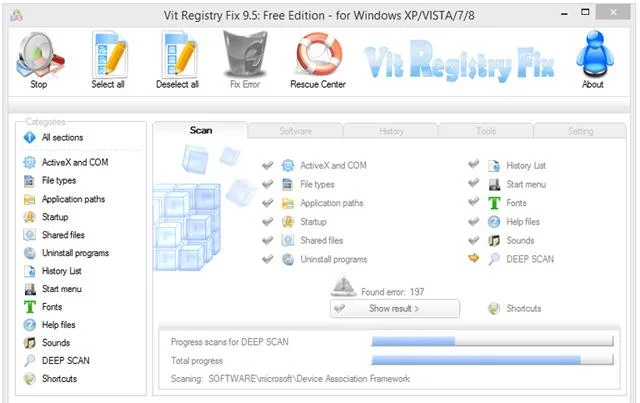Select Startup in Categories list
This screenshot has width=640, height=403.
coord(46,217)
